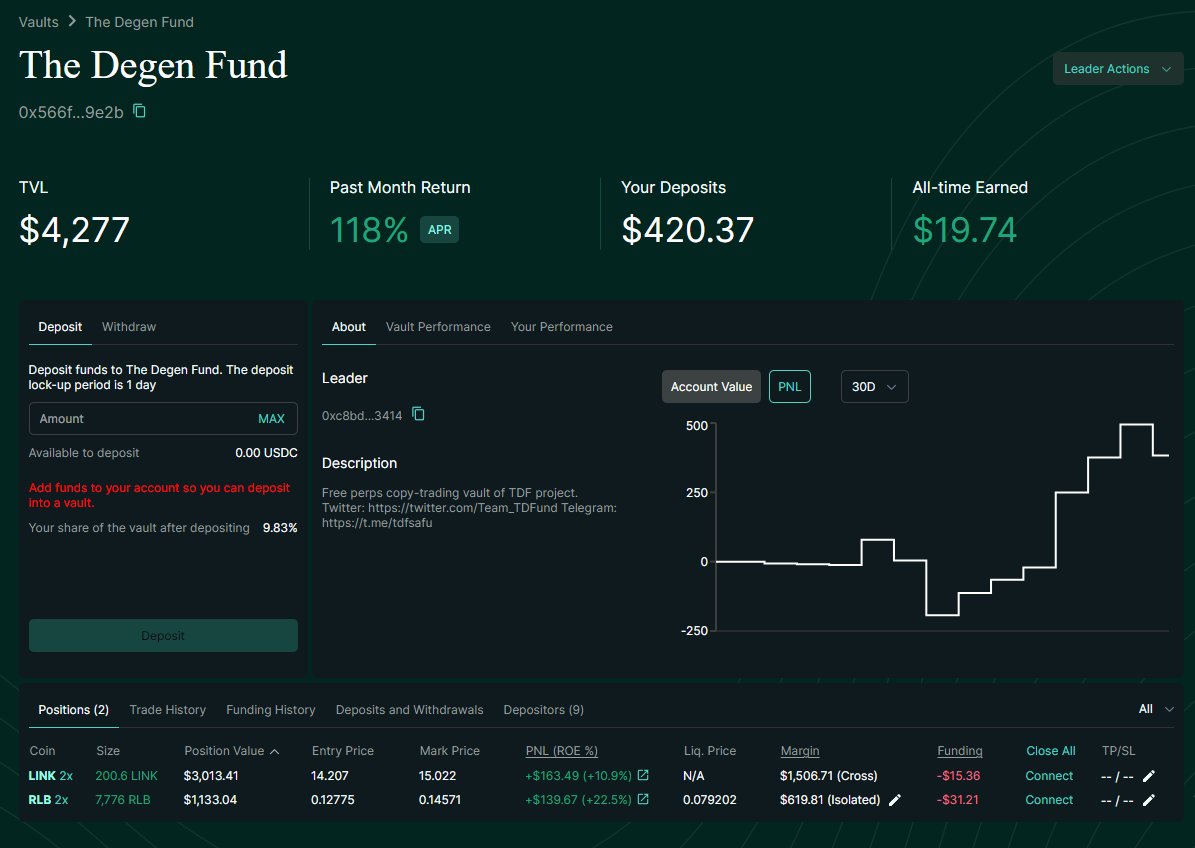Open the Trade History tab

167,709
